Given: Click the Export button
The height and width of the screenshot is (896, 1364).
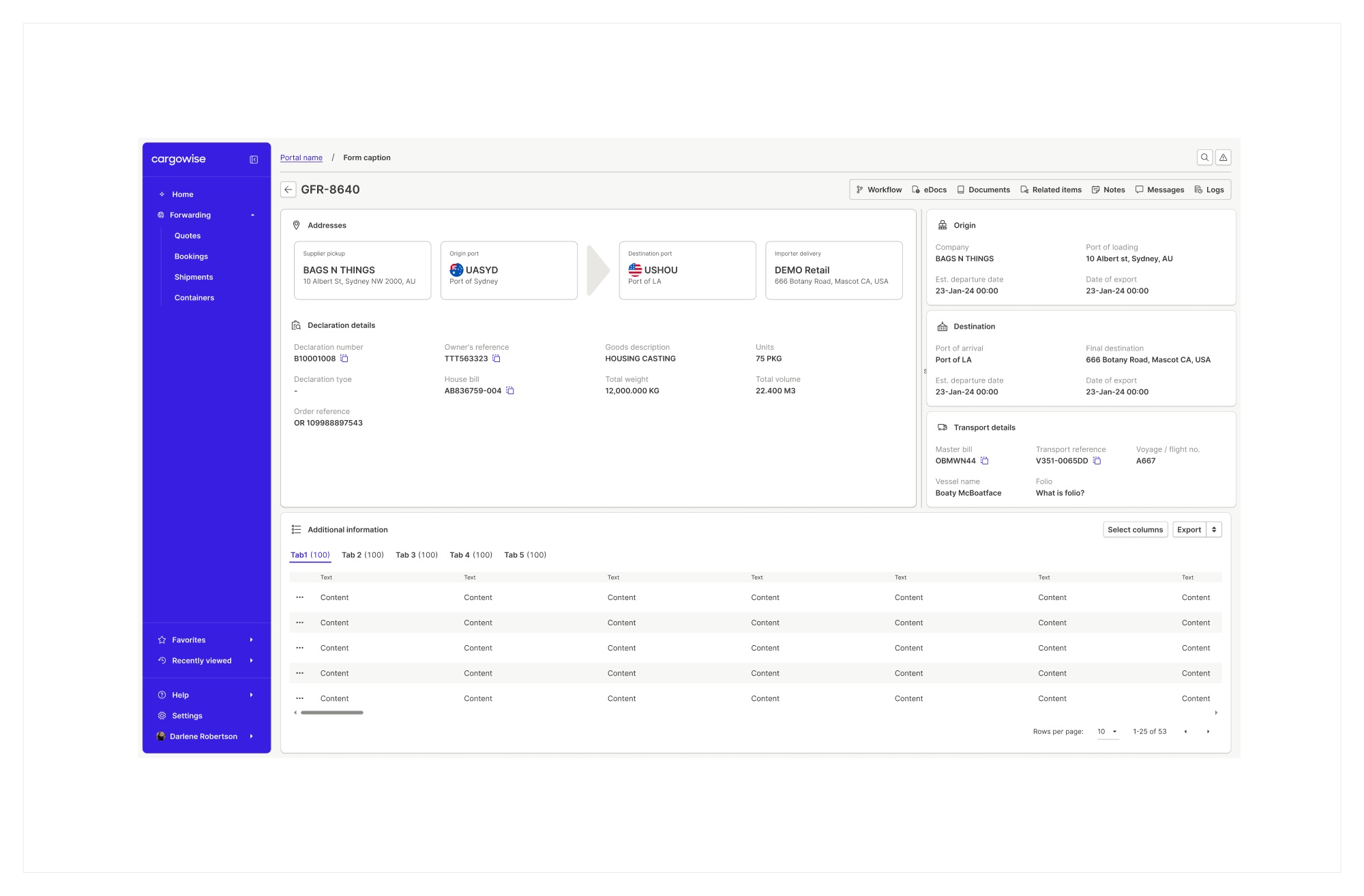Looking at the screenshot, I should coord(1189,530).
